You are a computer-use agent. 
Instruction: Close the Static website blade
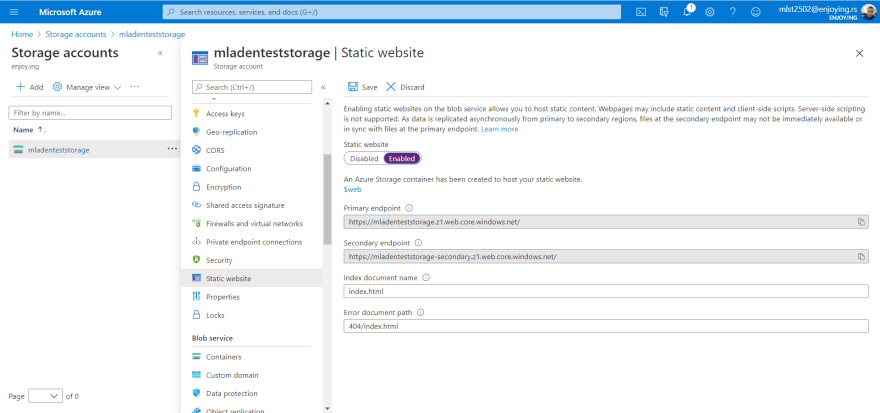(x=859, y=53)
